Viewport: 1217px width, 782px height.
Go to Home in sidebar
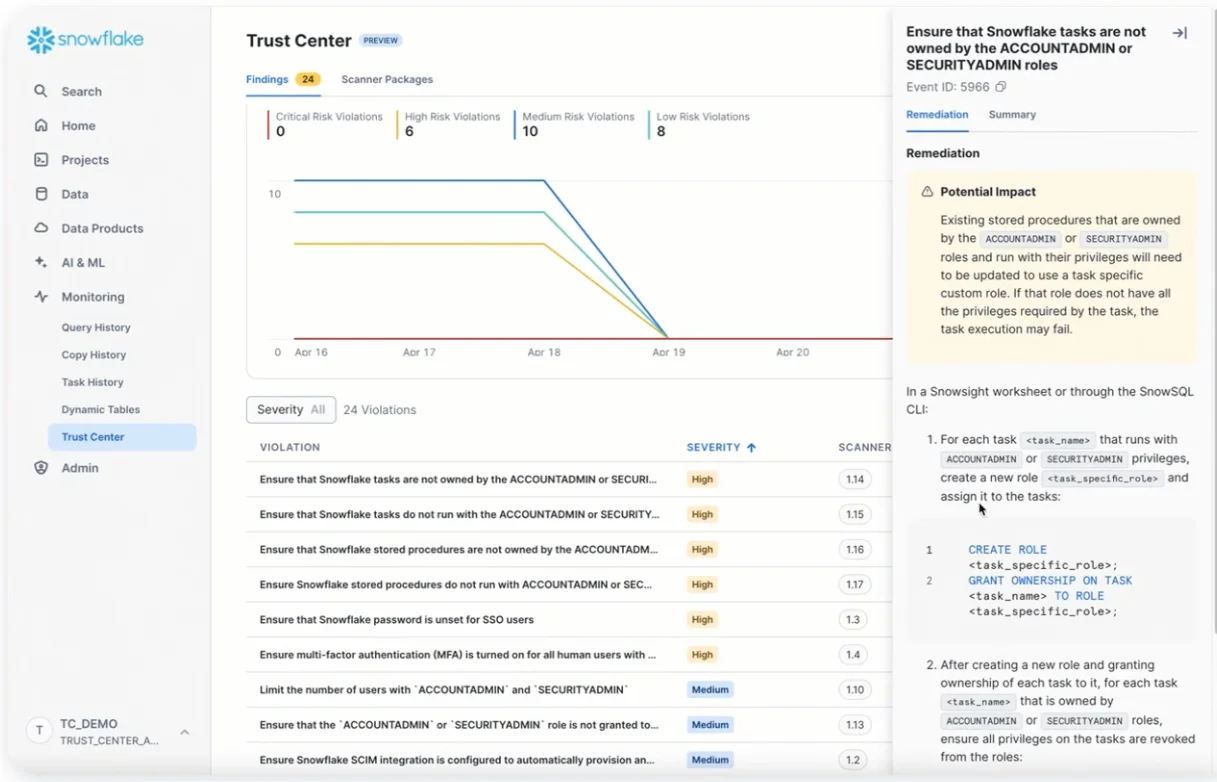pyautogui.click(x=78, y=125)
